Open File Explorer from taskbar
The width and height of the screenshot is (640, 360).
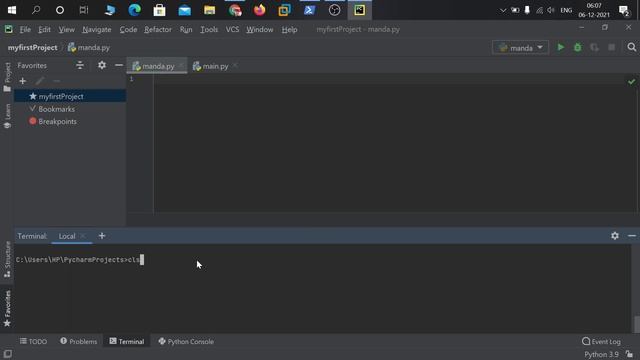point(209,10)
